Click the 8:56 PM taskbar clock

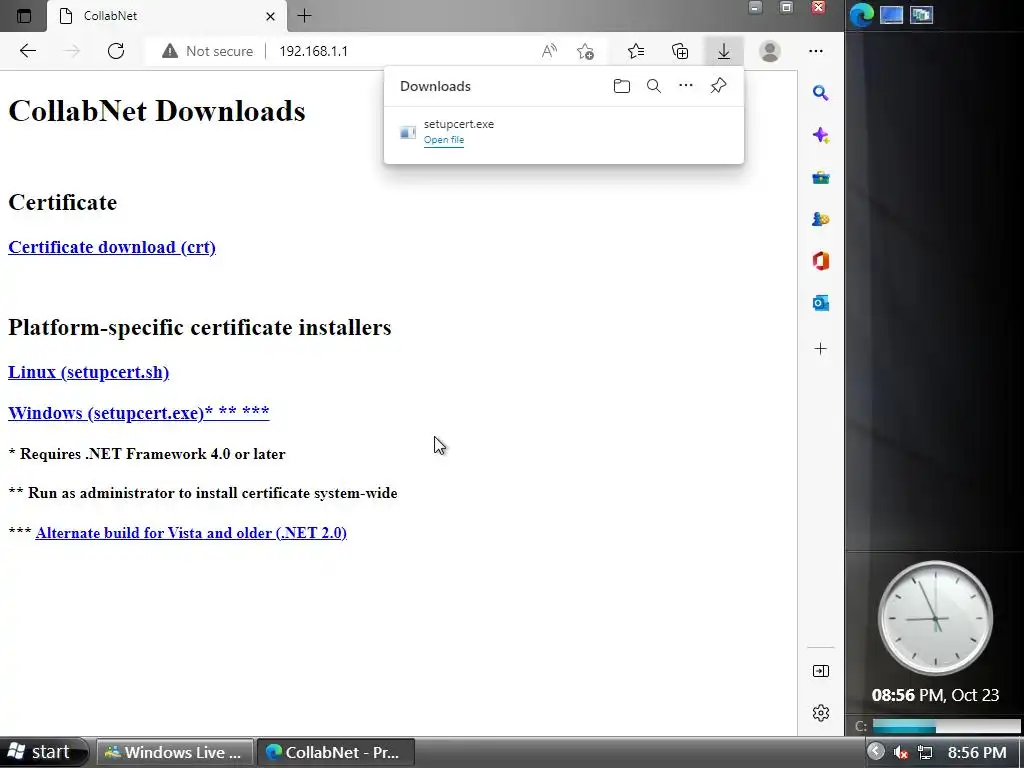point(977,753)
